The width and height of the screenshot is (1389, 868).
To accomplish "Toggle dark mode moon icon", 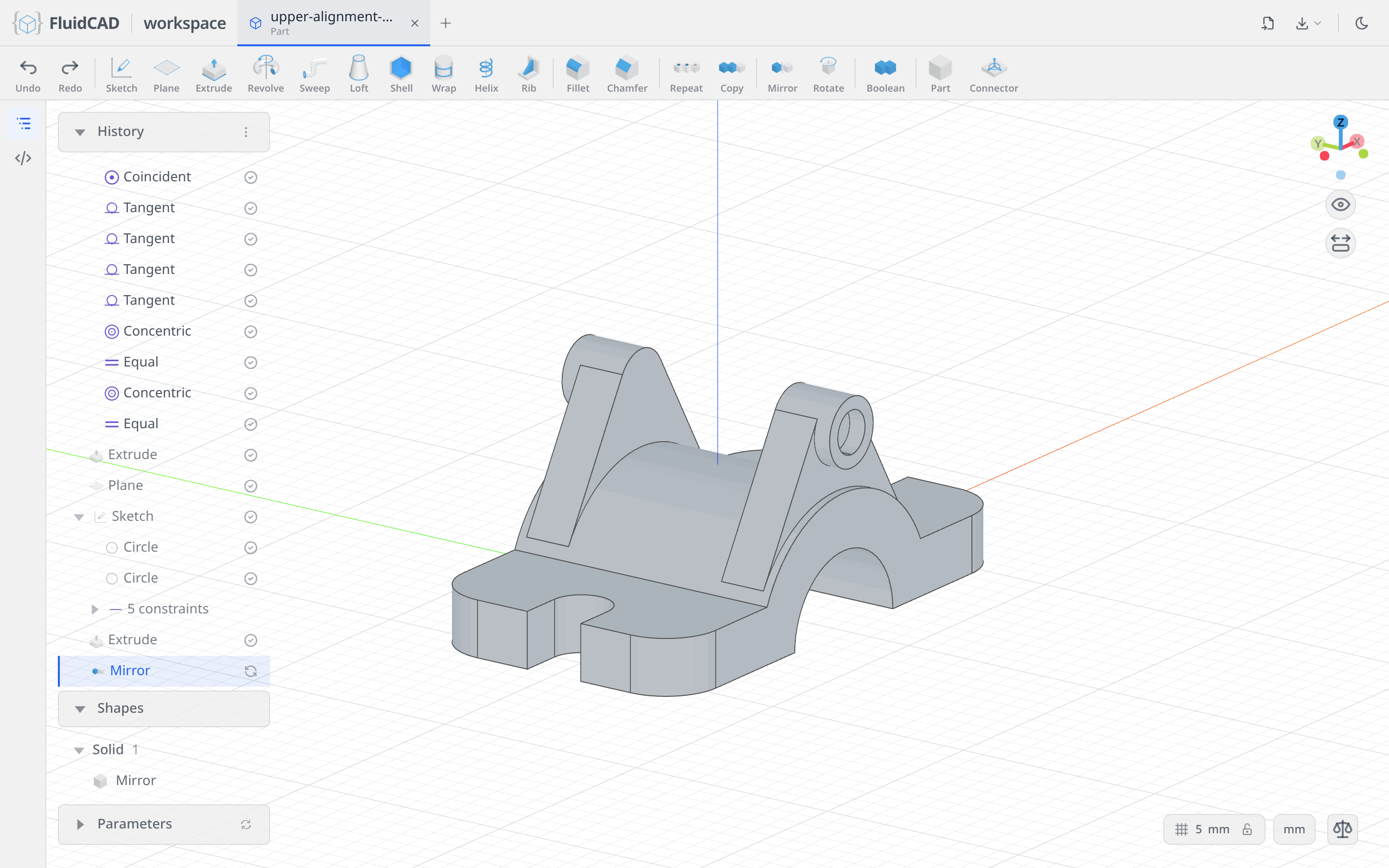I will point(1362,23).
